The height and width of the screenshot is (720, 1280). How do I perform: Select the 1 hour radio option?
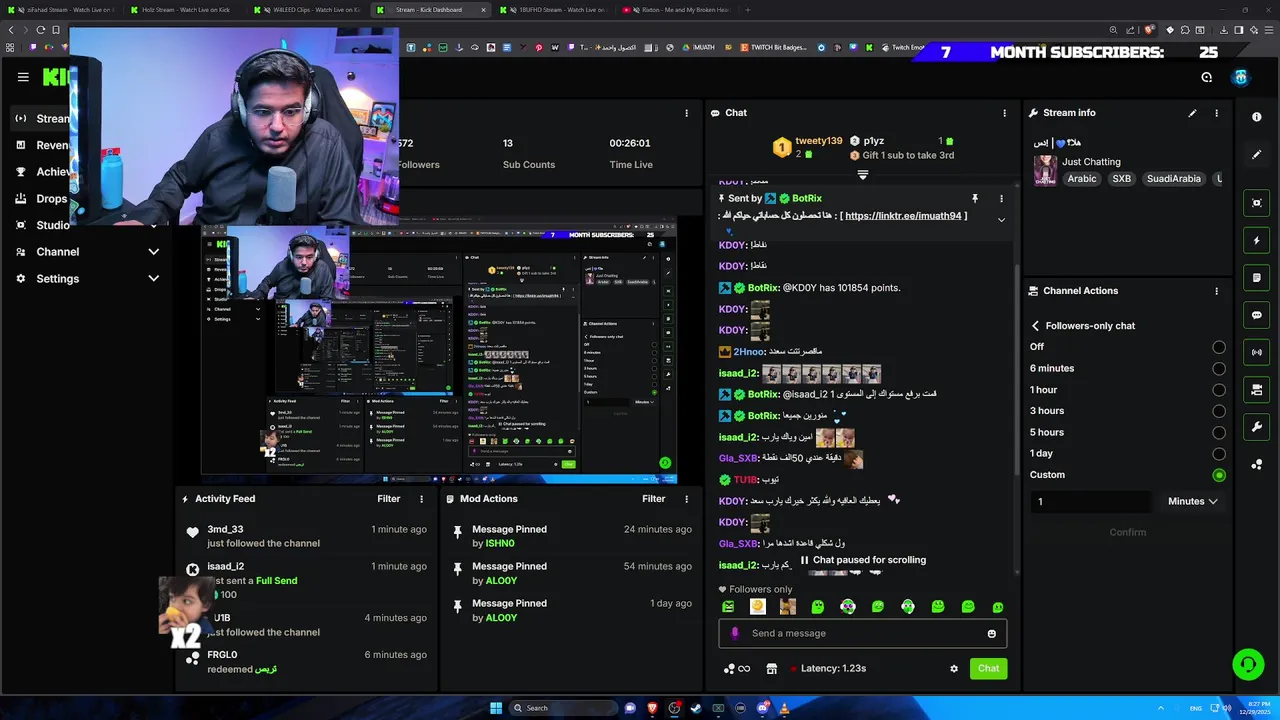[x=1219, y=390]
